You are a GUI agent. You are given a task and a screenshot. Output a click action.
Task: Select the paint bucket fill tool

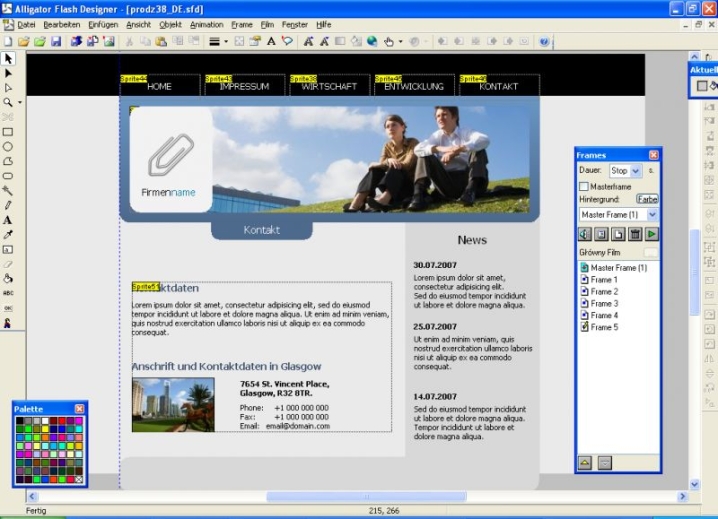coord(8,278)
